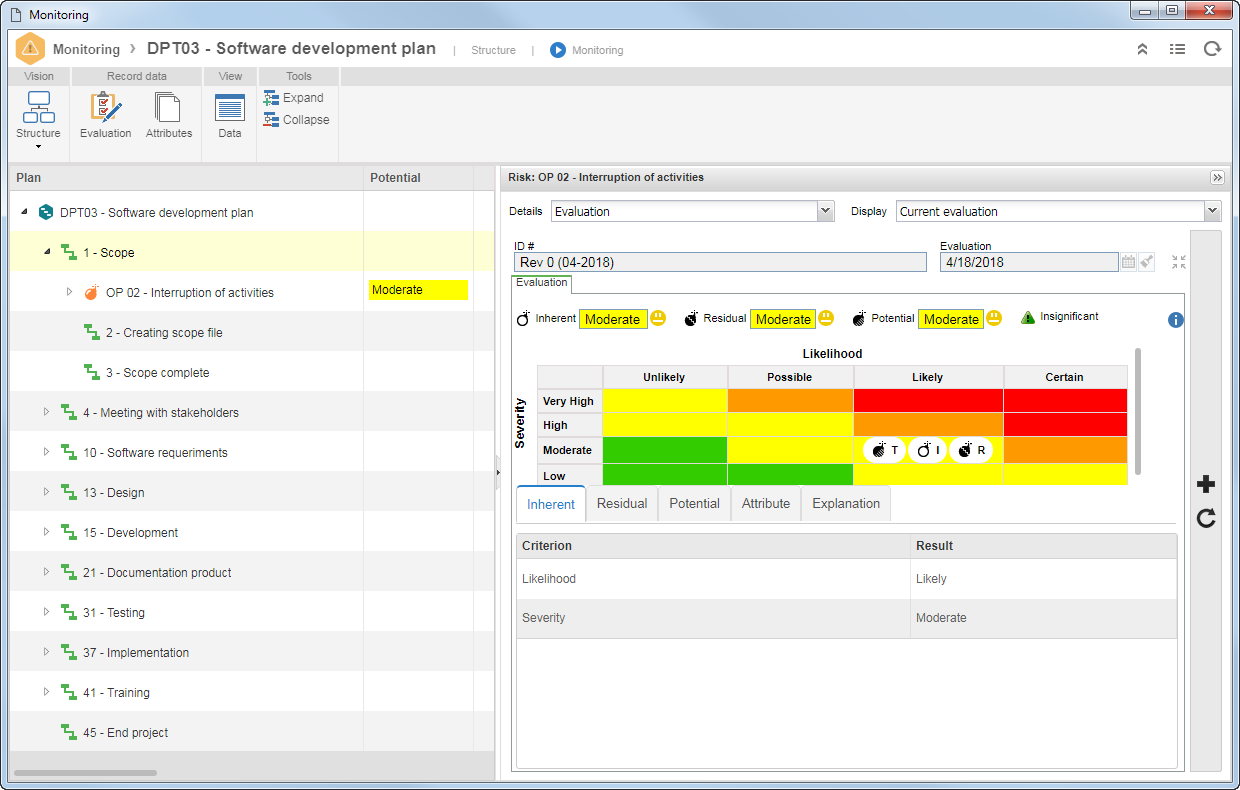Open the Data view icon
The image size is (1240, 790).
coord(230,114)
